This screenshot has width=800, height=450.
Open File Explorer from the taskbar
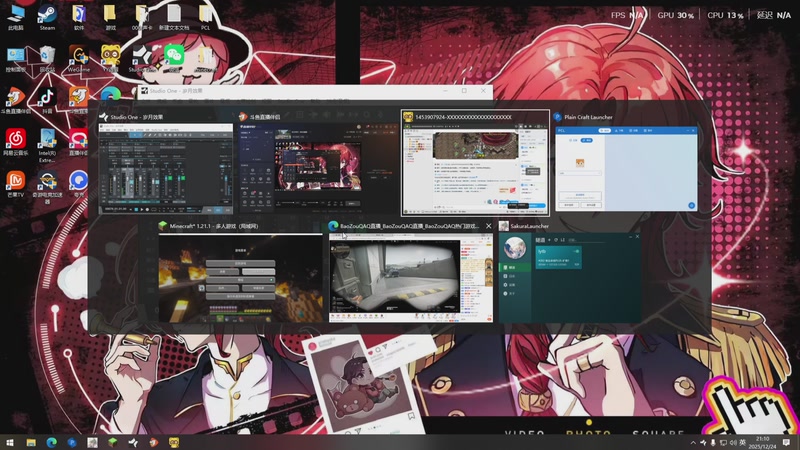(31, 442)
